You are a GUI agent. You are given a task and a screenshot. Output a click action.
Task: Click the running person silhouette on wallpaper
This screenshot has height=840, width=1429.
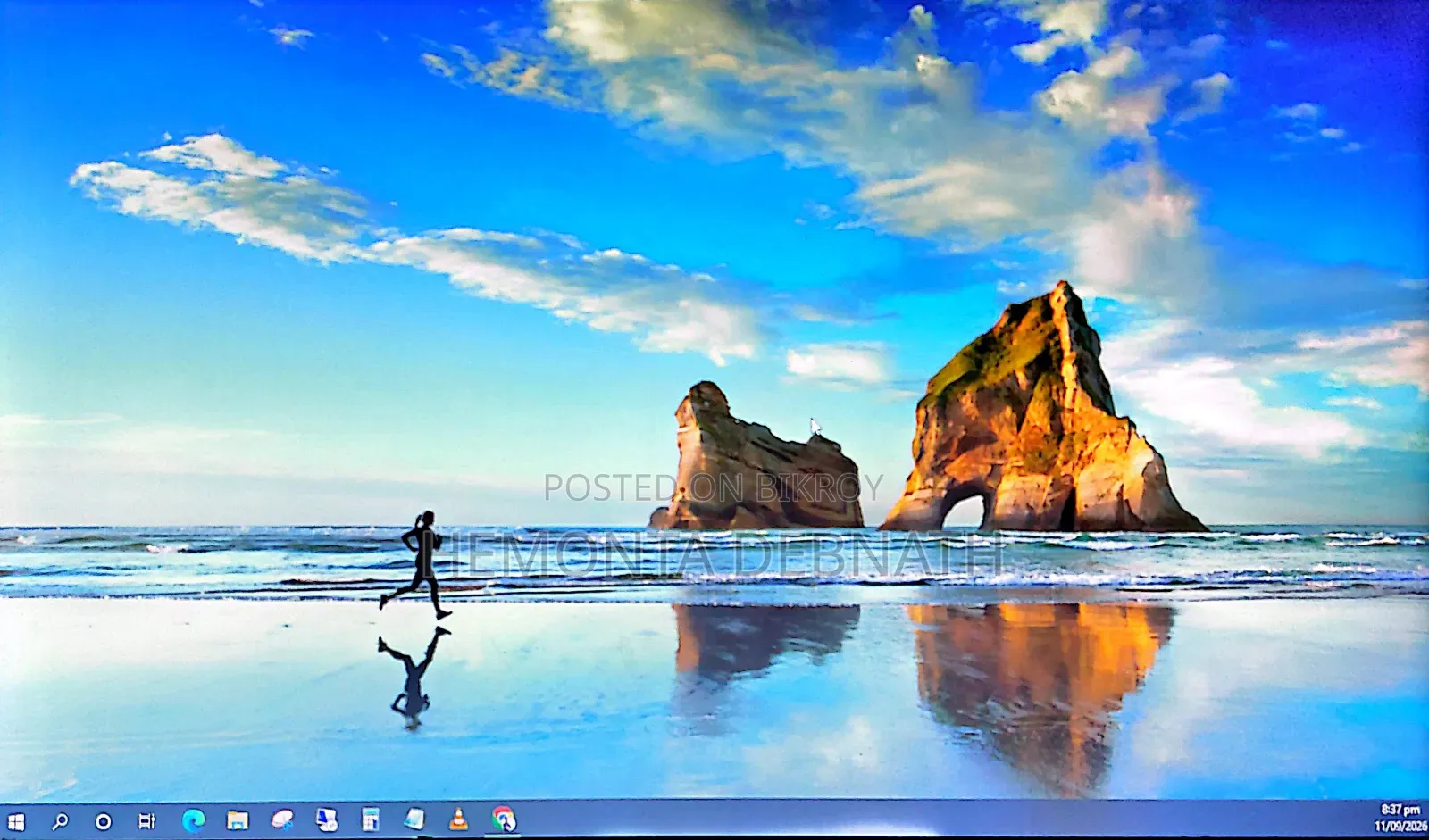417,565
